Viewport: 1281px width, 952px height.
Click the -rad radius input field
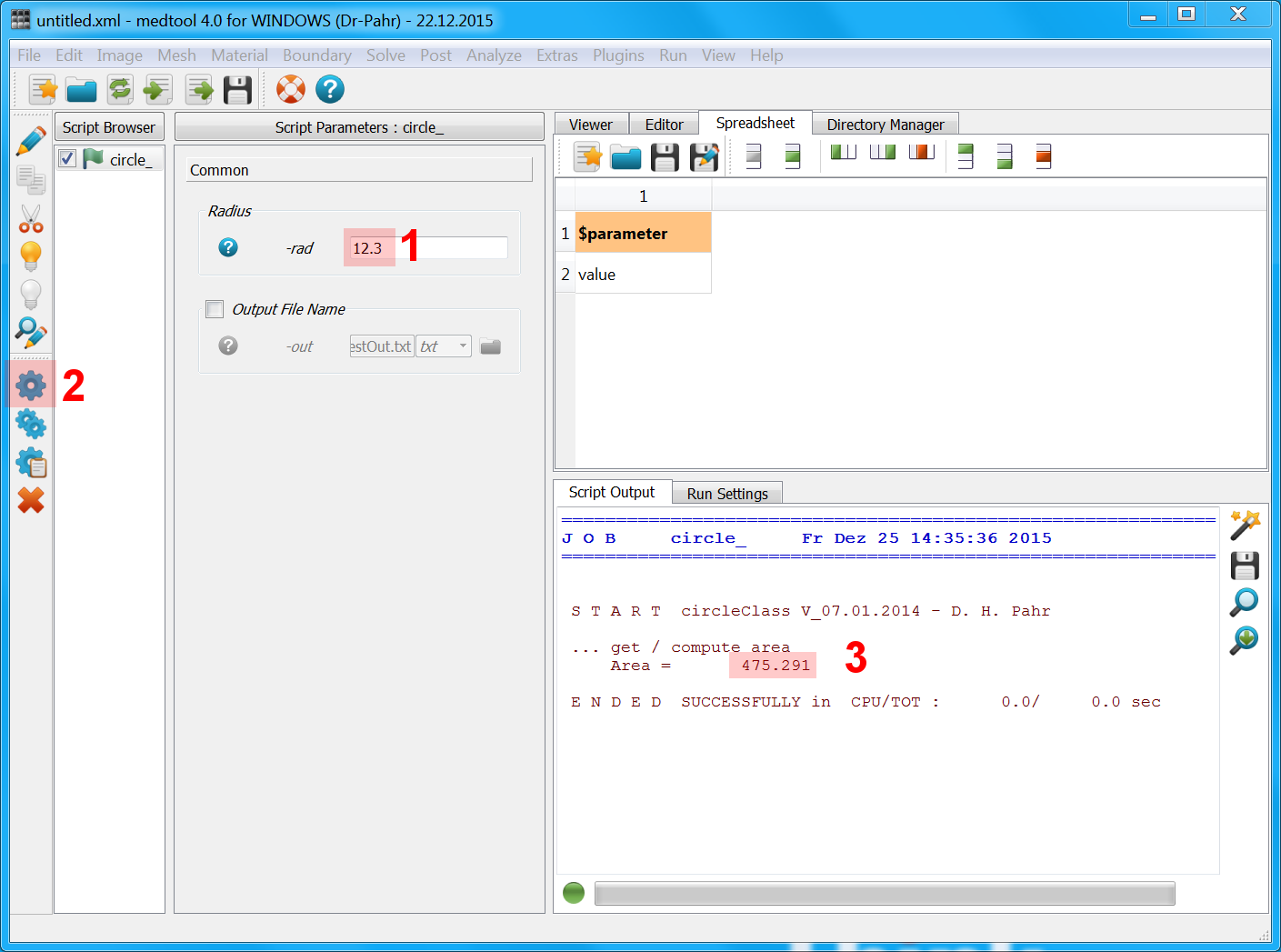click(x=428, y=247)
